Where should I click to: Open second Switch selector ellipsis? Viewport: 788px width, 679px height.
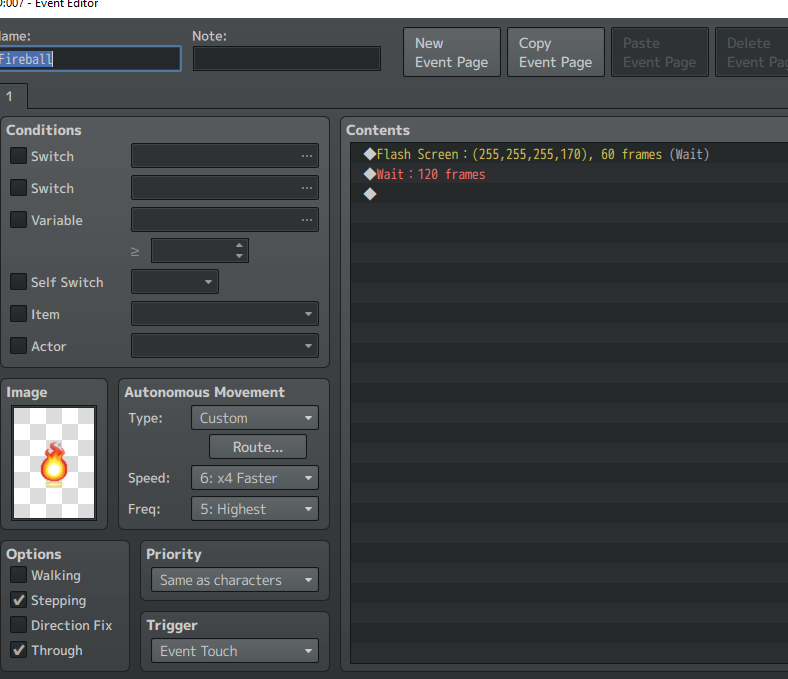(x=307, y=188)
